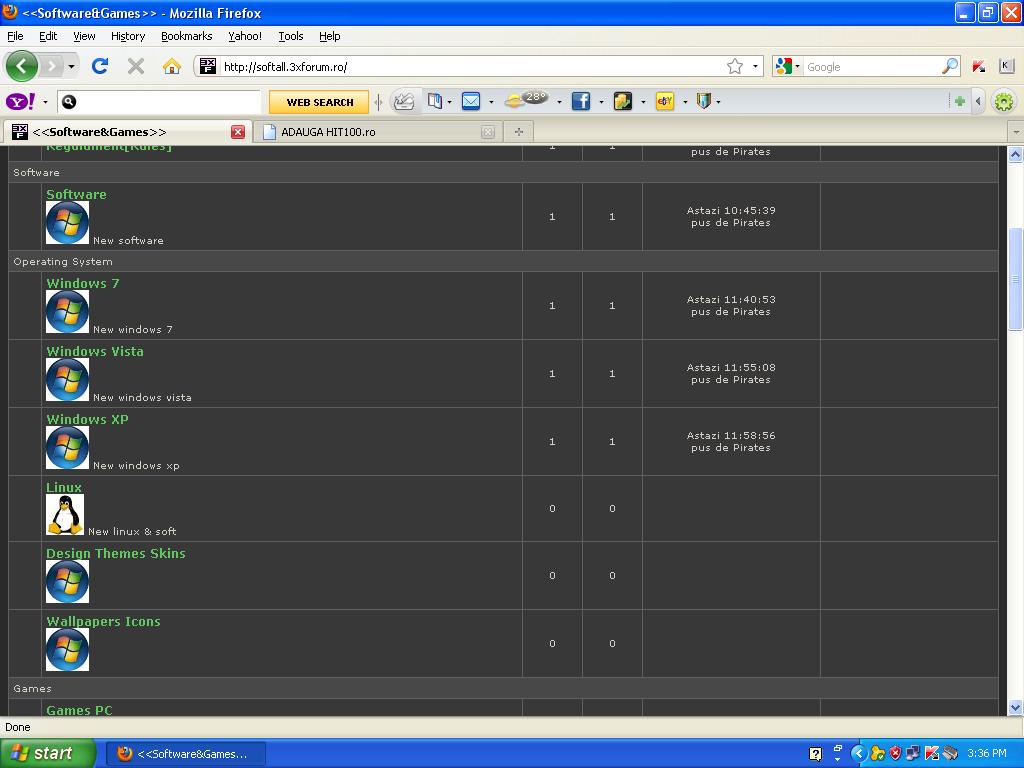Open the Edit menu

48,36
